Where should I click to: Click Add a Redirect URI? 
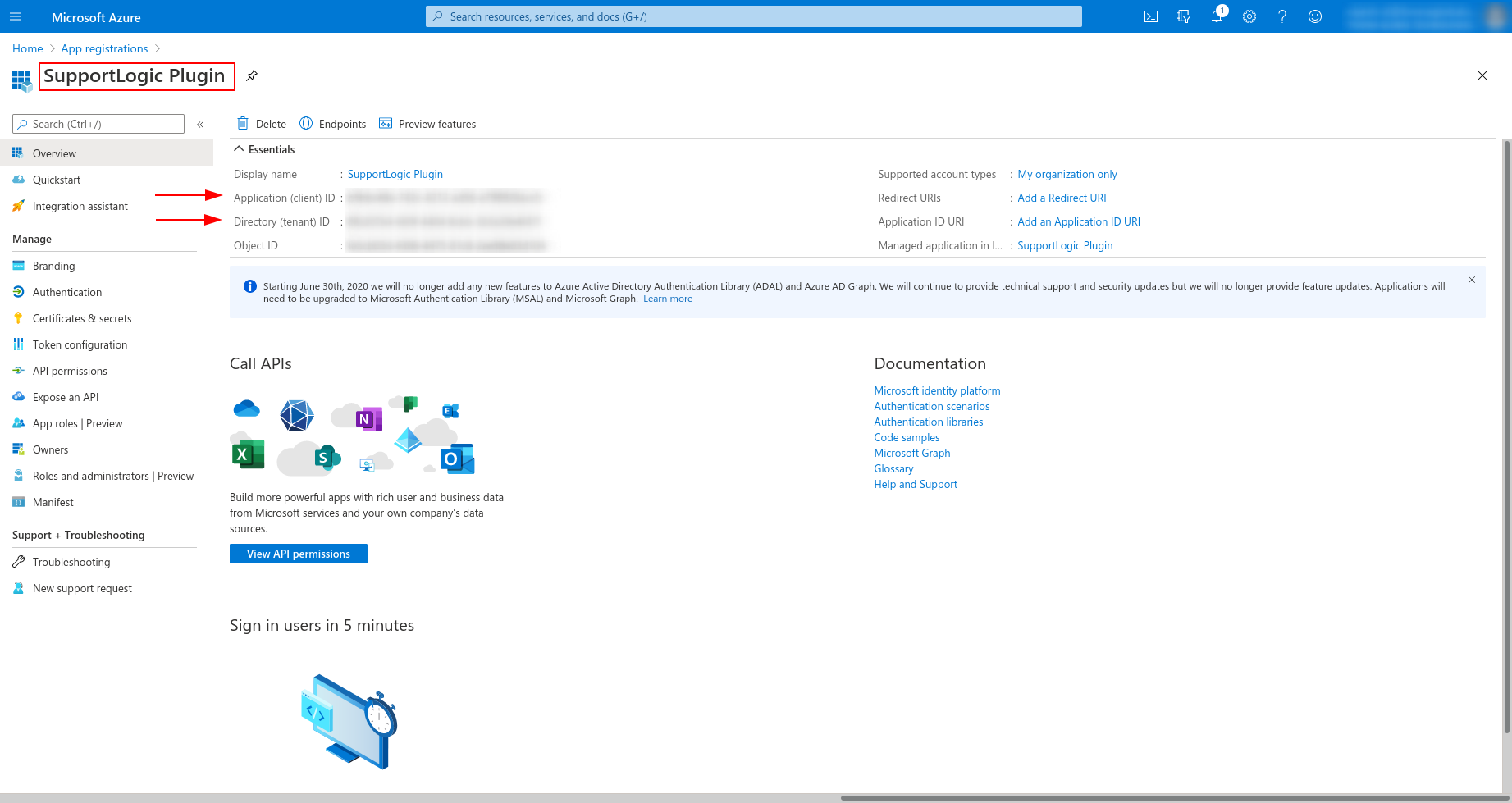(1062, 198)
